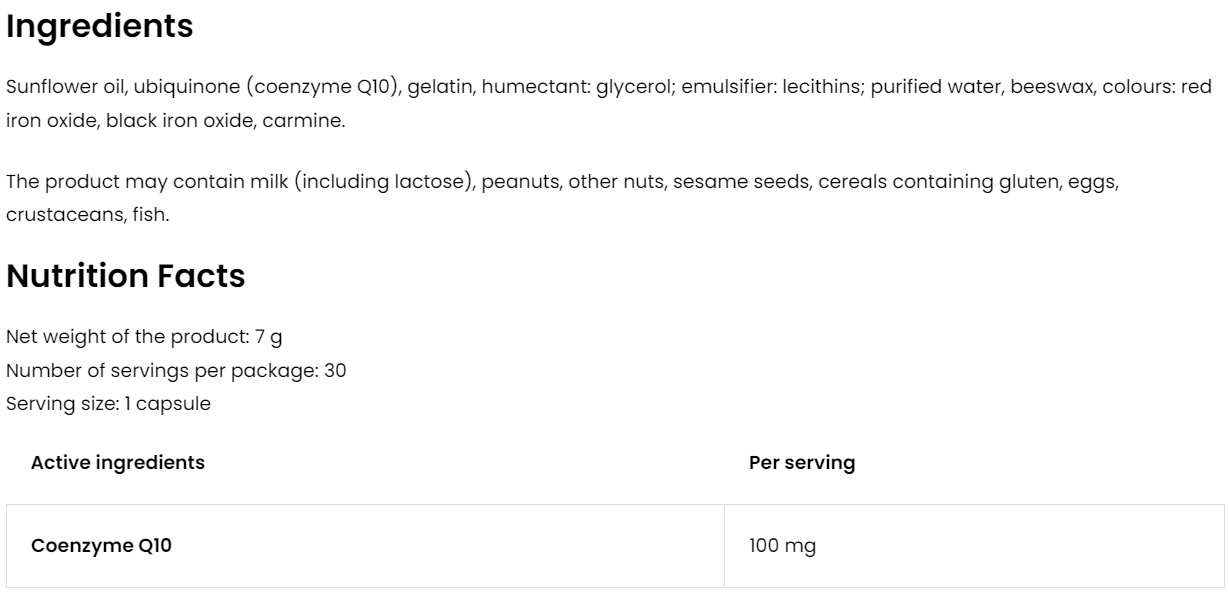The width and height of the screenshot is (1229, 593).
Task: Click the Ingredients heading
Action: tap(100, 27)
